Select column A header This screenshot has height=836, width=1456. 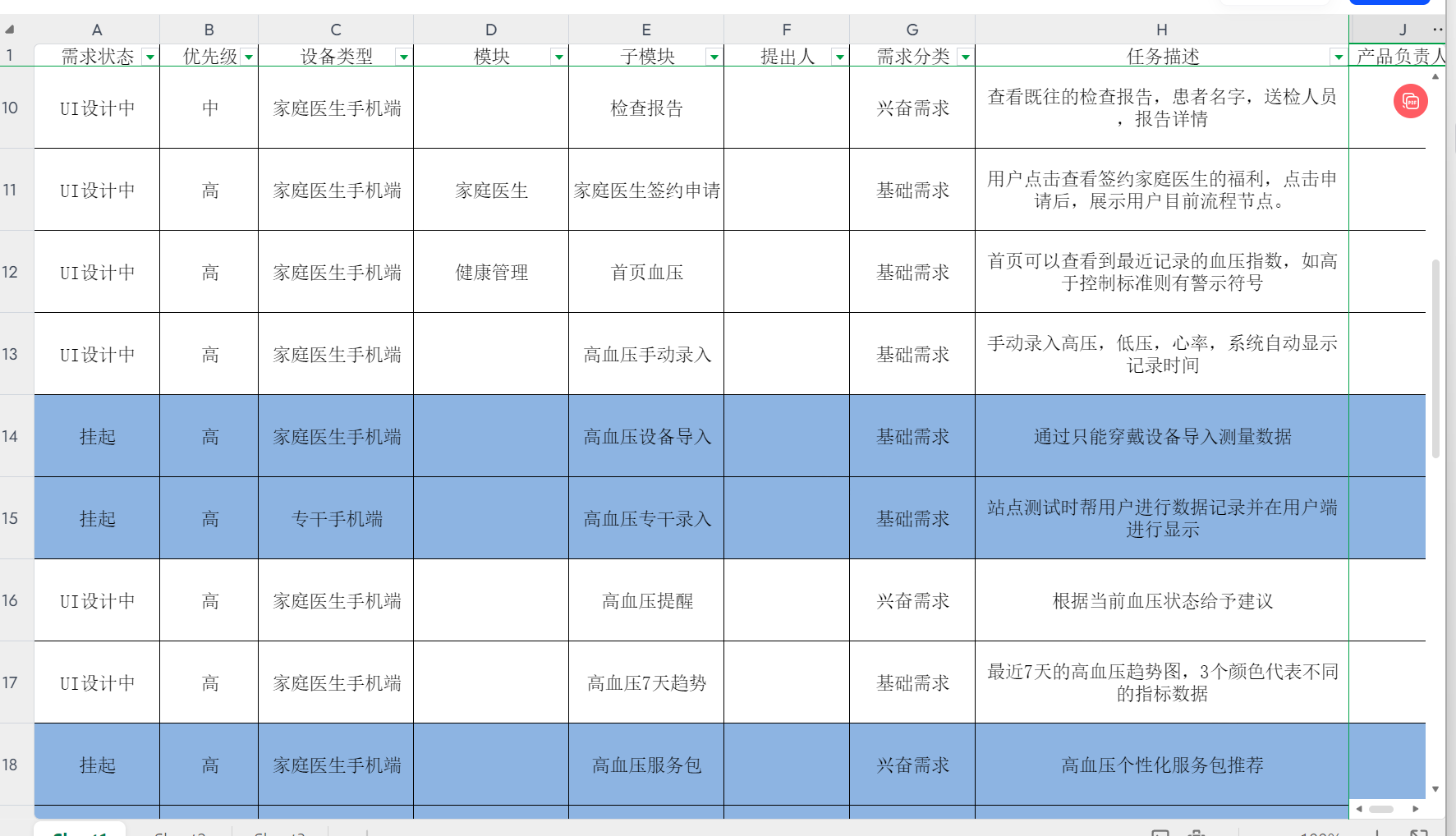tap(97, 30)
